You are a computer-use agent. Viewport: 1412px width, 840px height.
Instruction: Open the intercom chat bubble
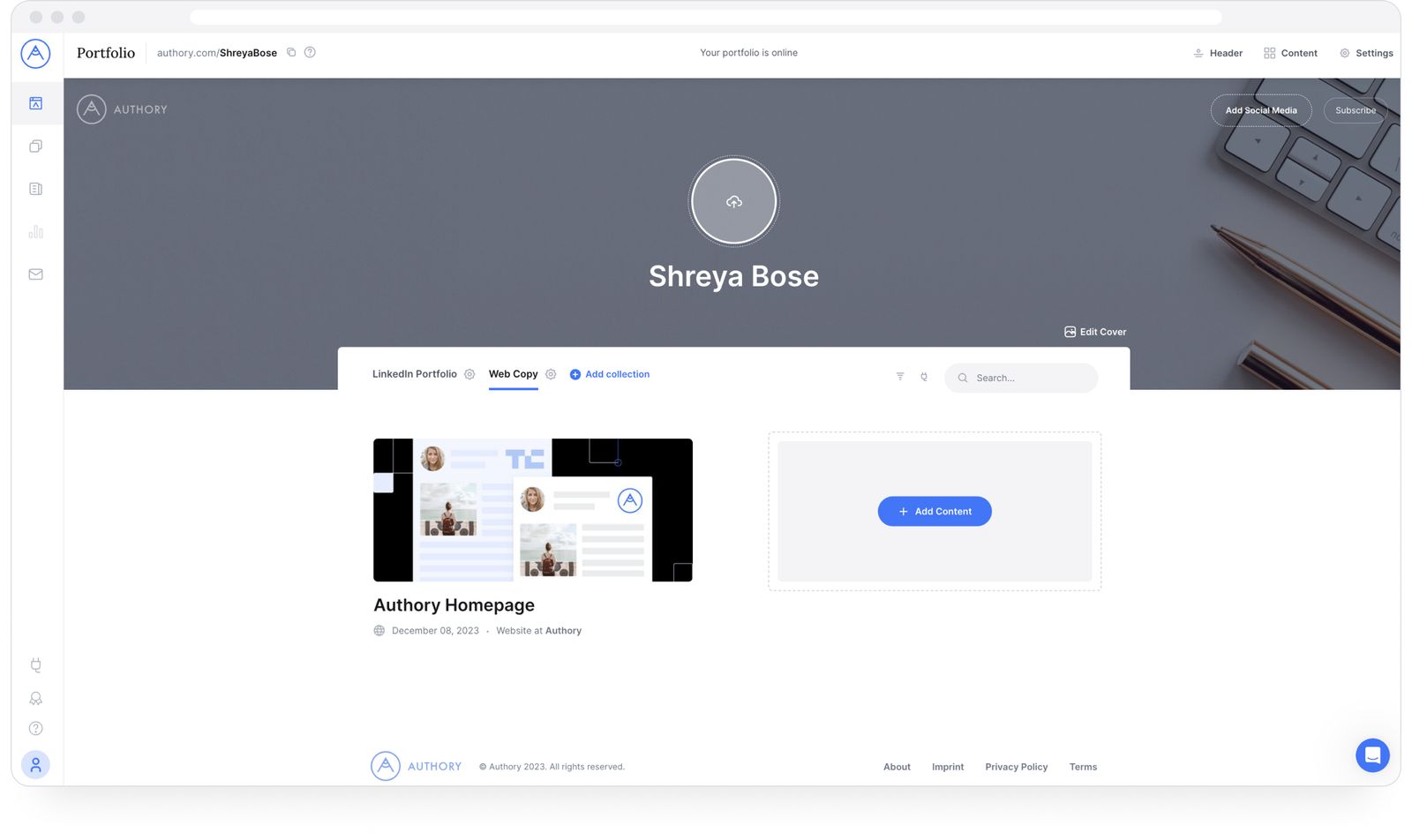[1371, 755]
